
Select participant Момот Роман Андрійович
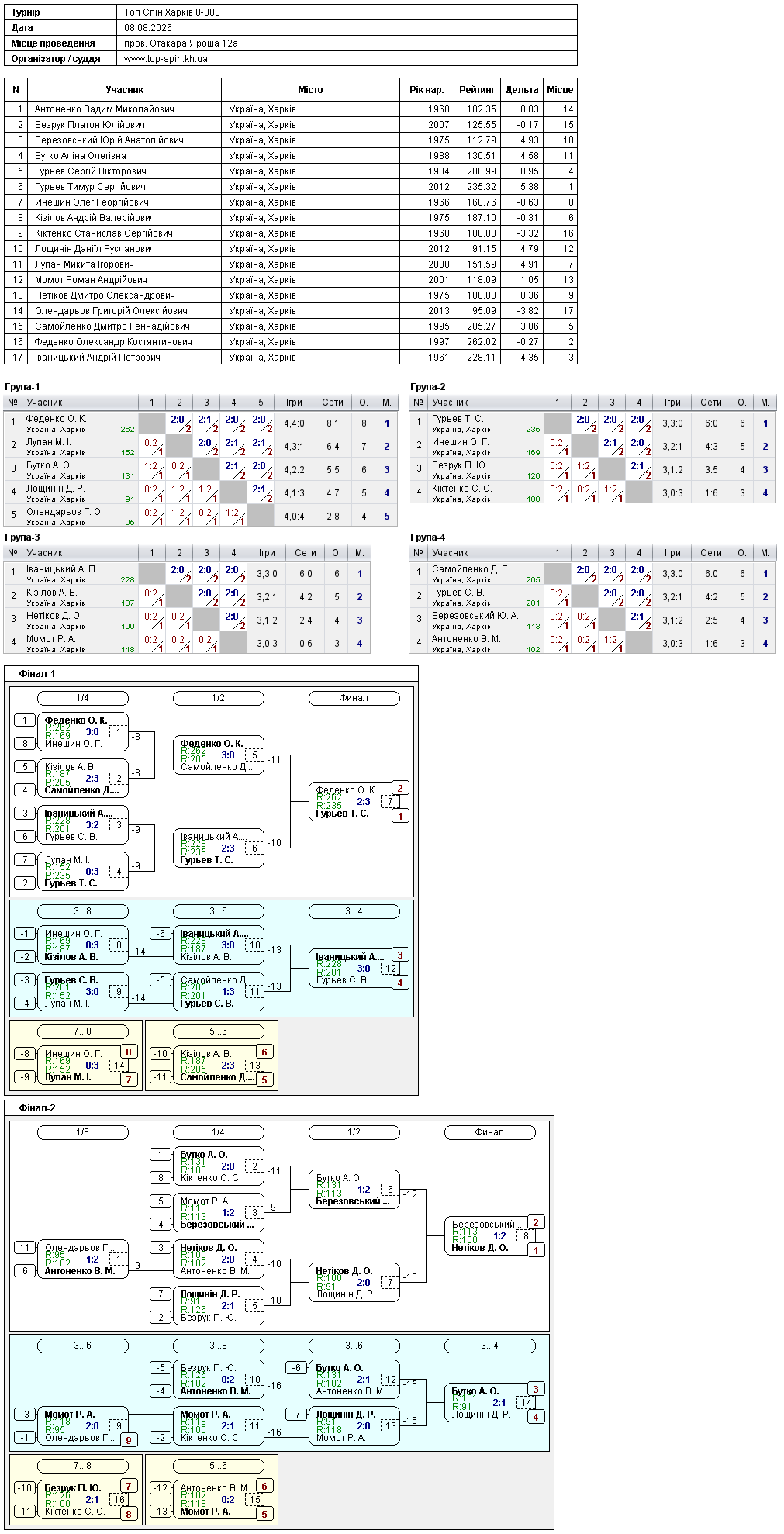[91, 280]
